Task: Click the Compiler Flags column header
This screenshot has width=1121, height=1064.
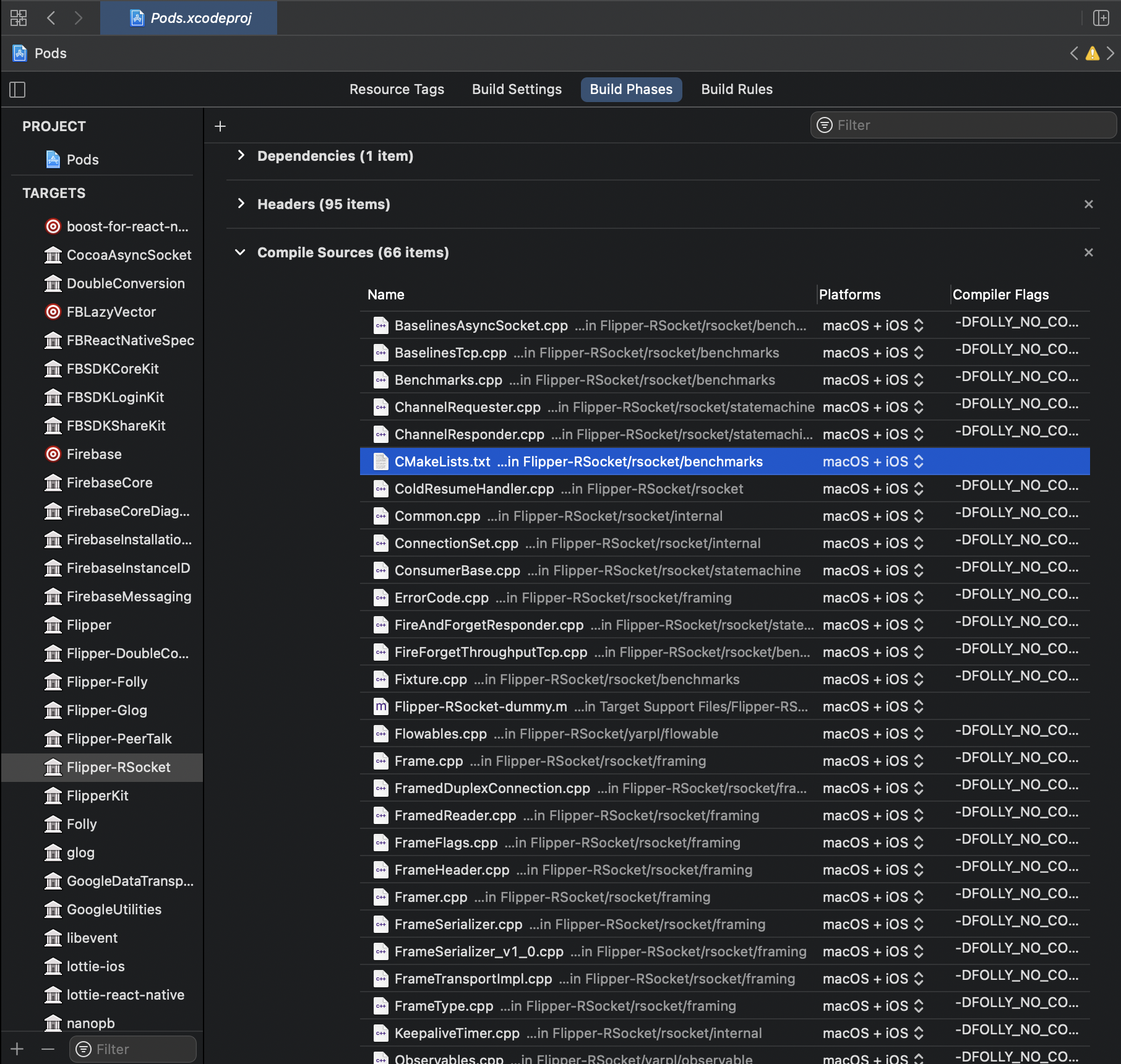Action: (x=1000, y=294)
